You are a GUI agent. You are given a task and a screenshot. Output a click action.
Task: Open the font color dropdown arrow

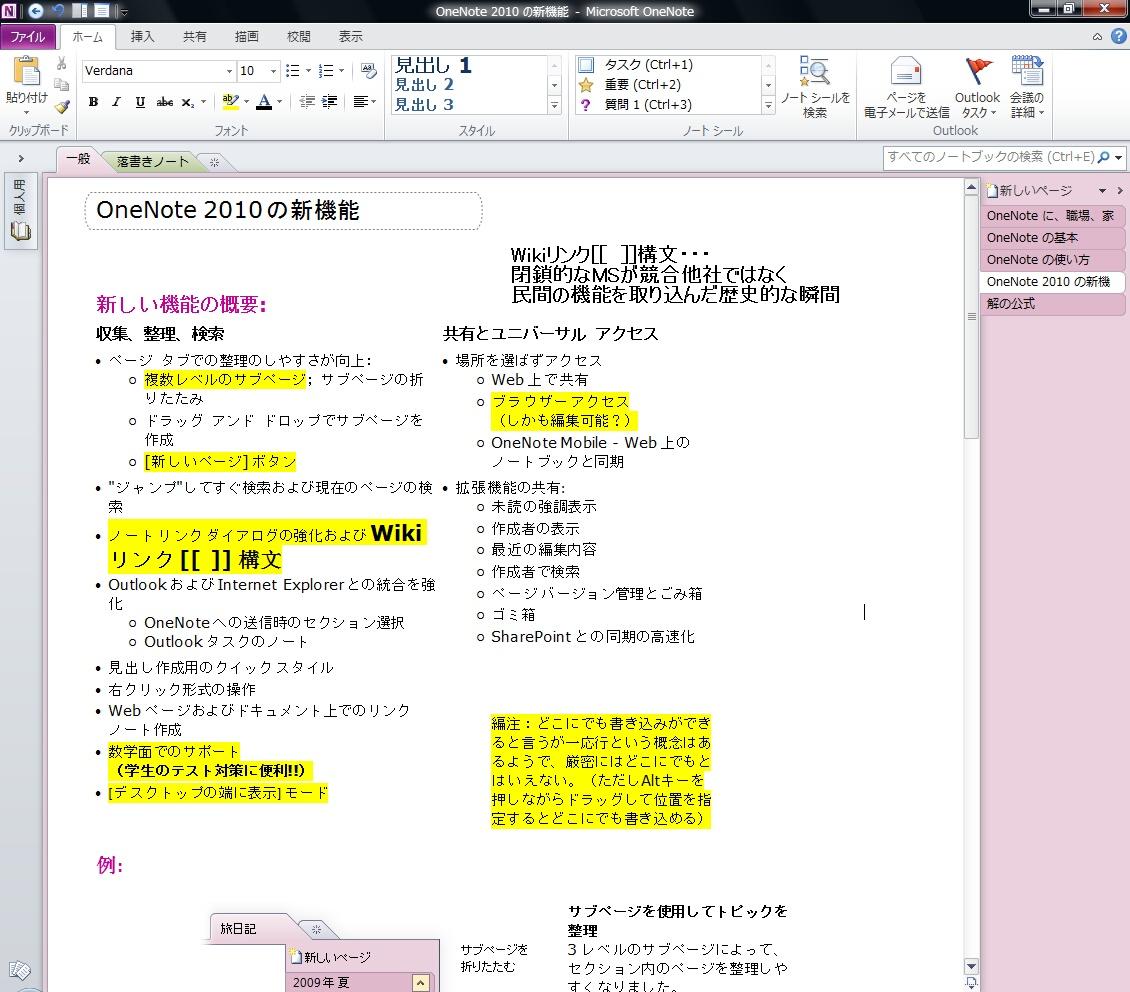(280, 102)
